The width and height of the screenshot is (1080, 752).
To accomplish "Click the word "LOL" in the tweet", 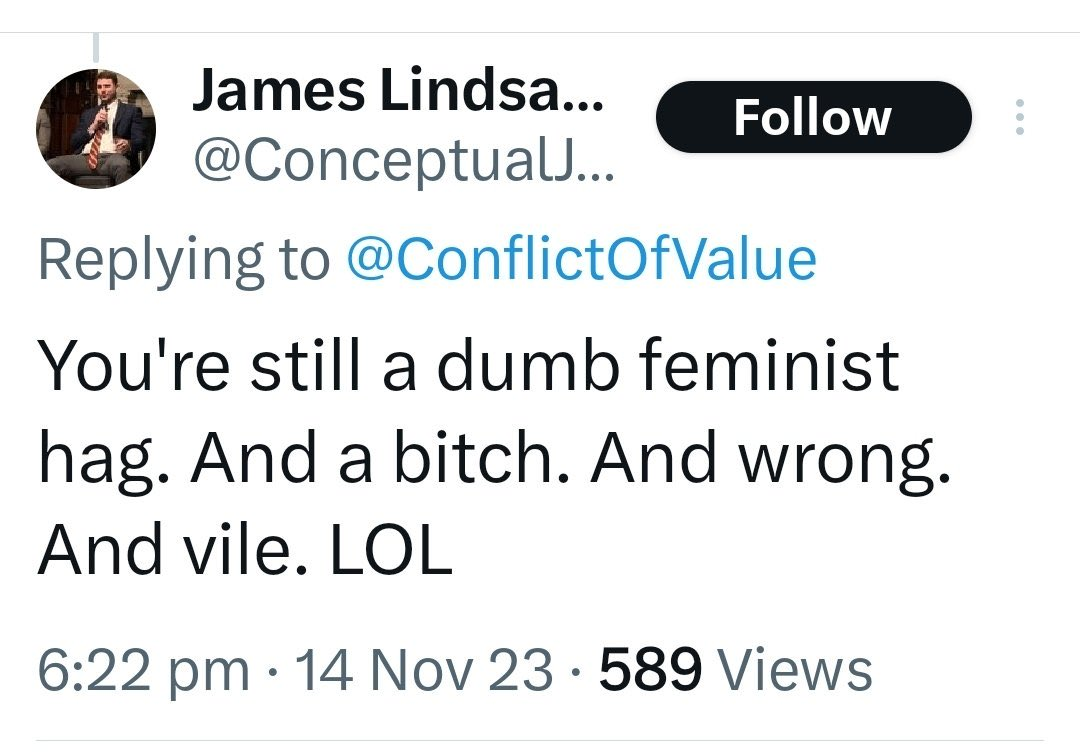I will coord(391,552).
